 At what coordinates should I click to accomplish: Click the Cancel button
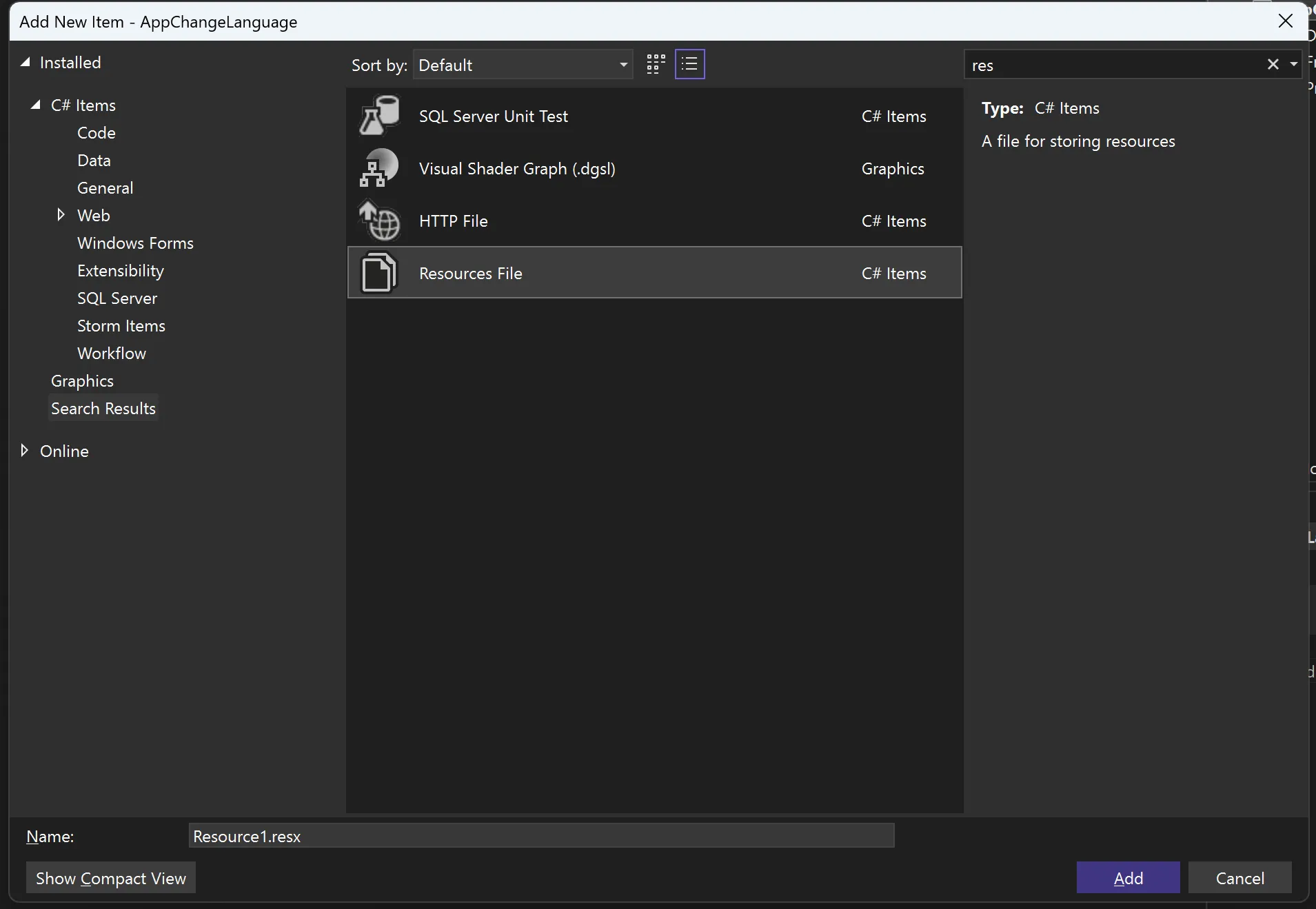[x=1239, y=877]
